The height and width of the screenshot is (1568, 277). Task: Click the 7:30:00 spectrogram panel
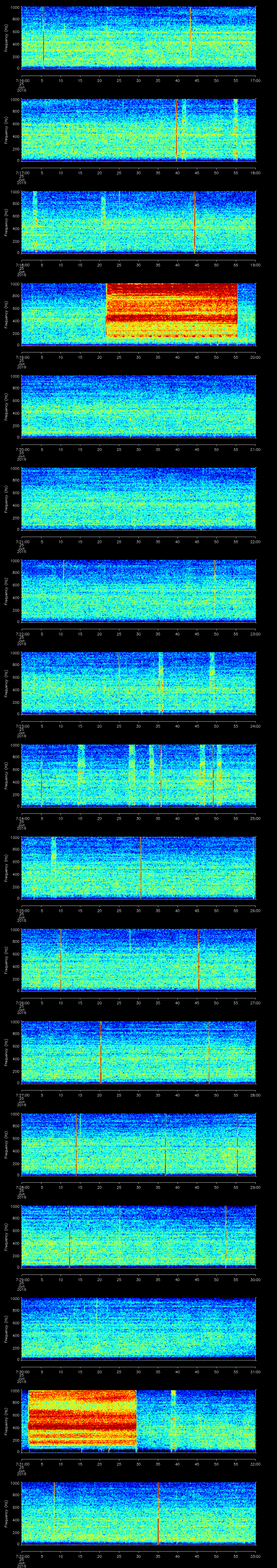pyautogui.click(x=138, y=1329)
